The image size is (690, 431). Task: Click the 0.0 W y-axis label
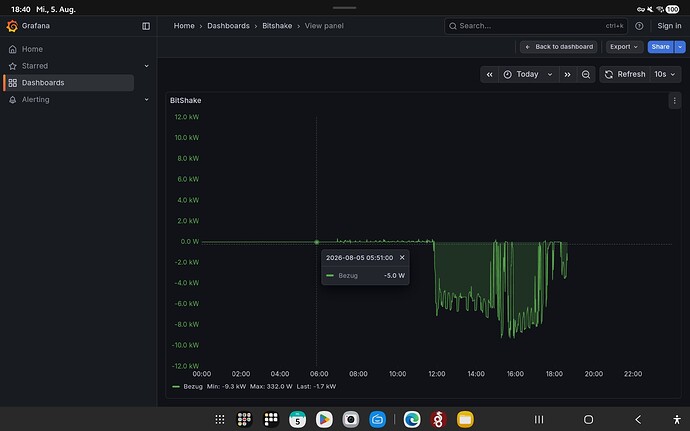pos(190,242)
